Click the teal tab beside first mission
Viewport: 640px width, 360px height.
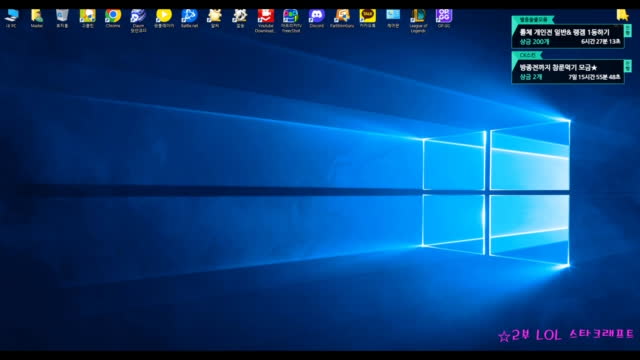pos(628,31)
